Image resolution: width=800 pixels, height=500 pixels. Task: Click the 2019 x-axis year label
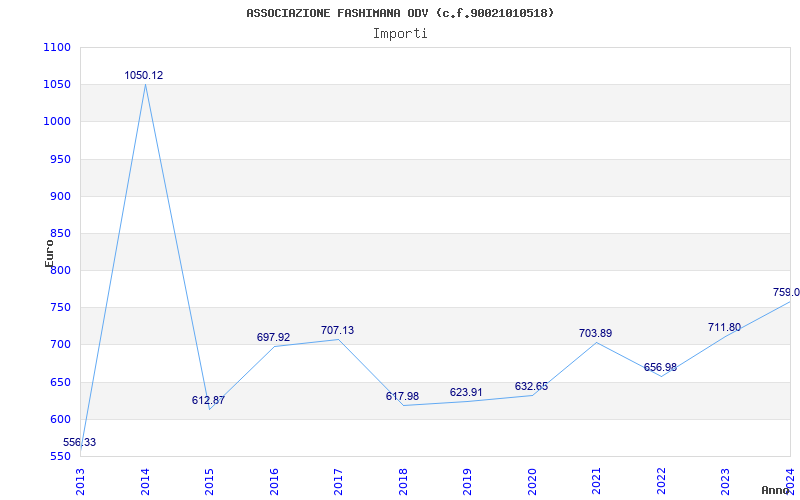[467, 482]
